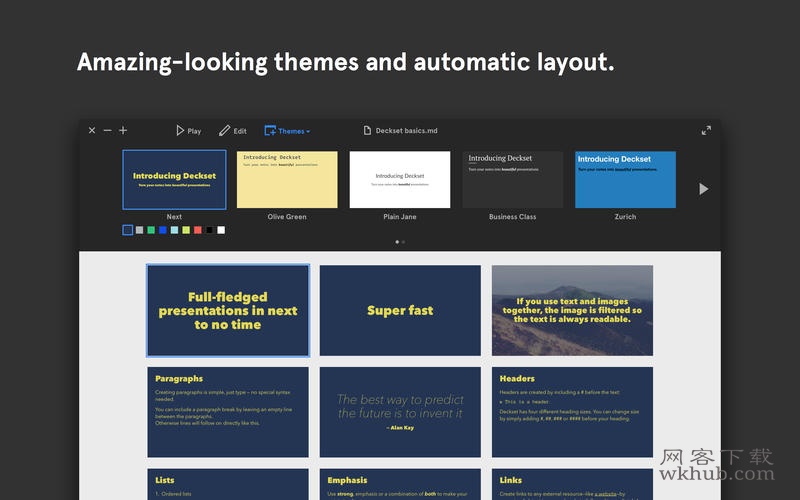The image size is (800, 500).
Task: Click the 'Business Class' theme label
Action: click(513, 217)
